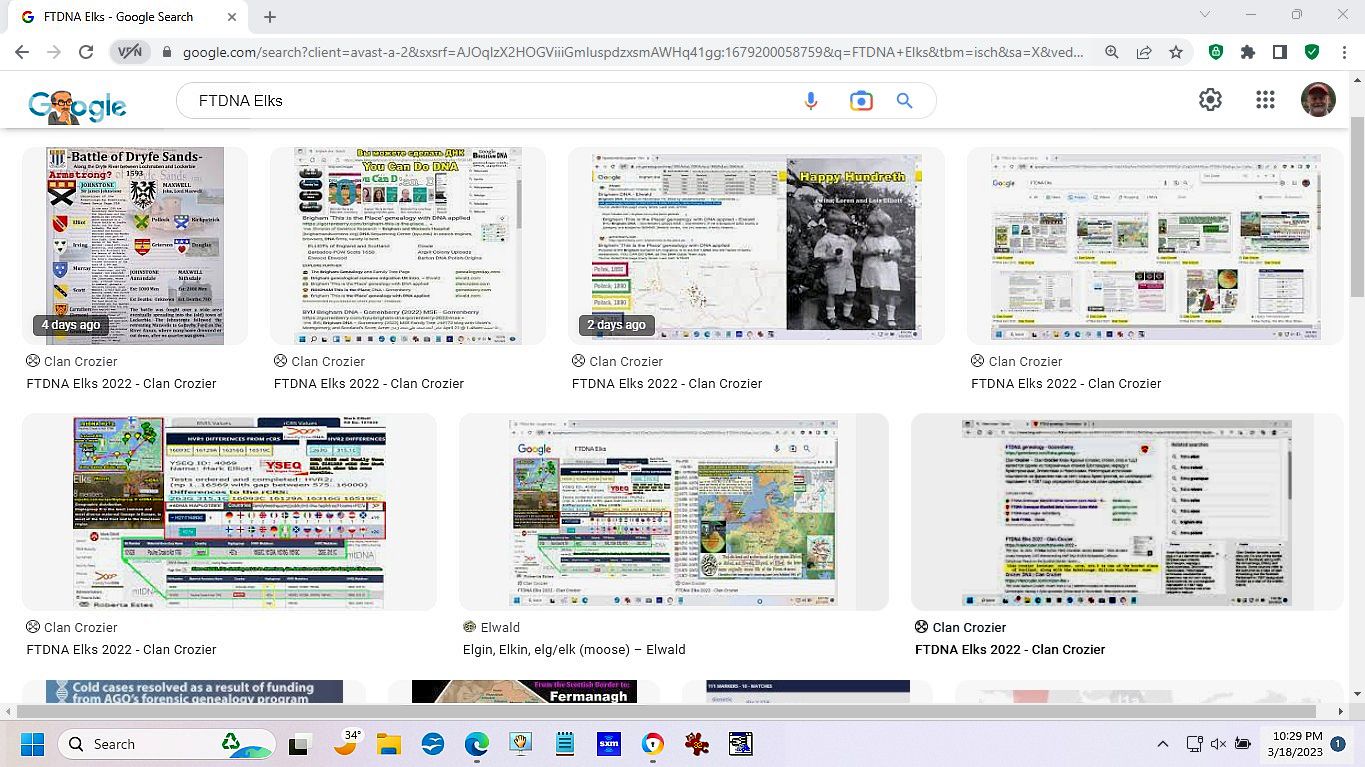Close the FTDNA Elks search tab
This screenshot has width=1365, height=767.
click(232, 17)
